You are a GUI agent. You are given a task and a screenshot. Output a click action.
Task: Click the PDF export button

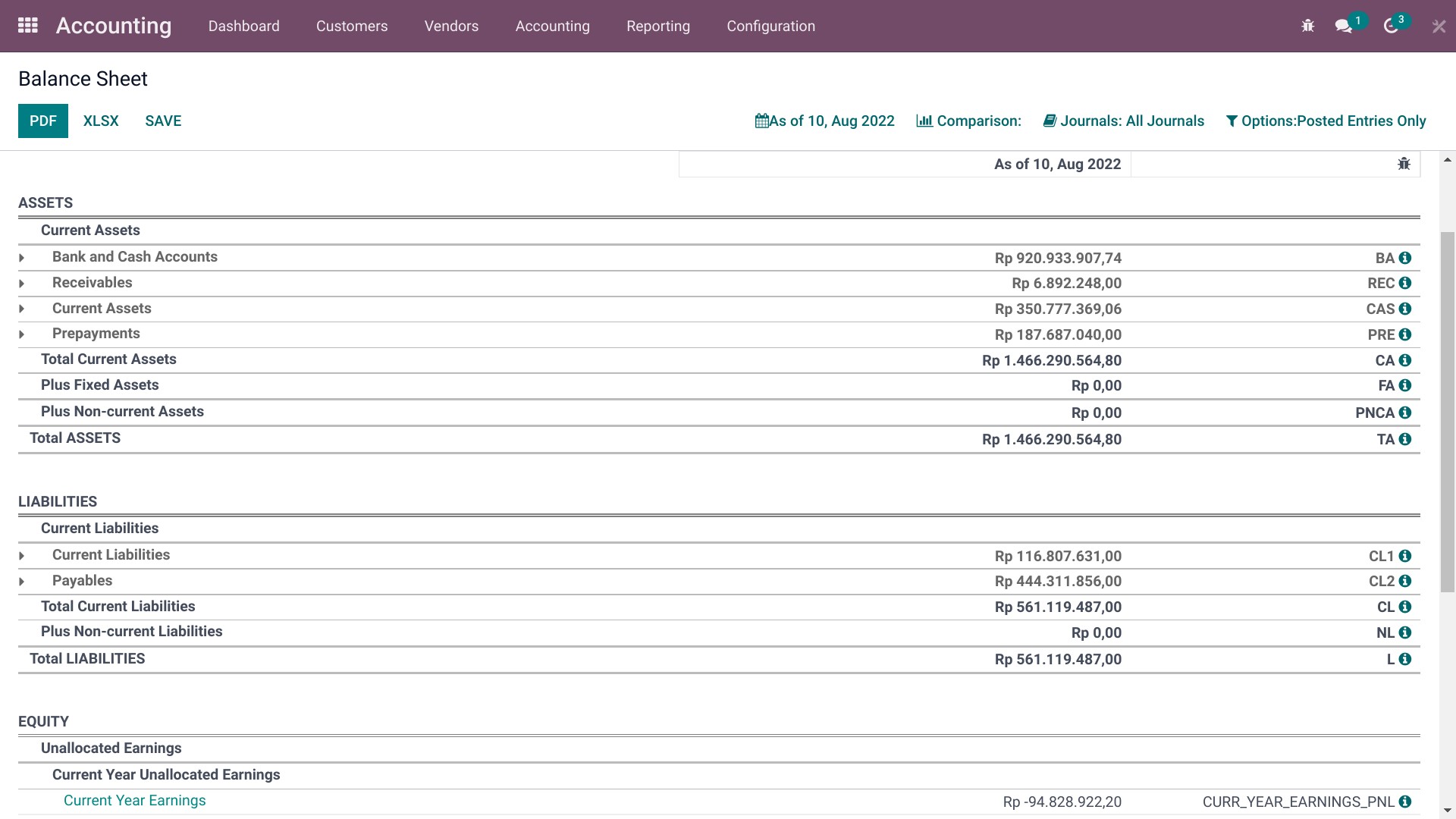[43, 121]
